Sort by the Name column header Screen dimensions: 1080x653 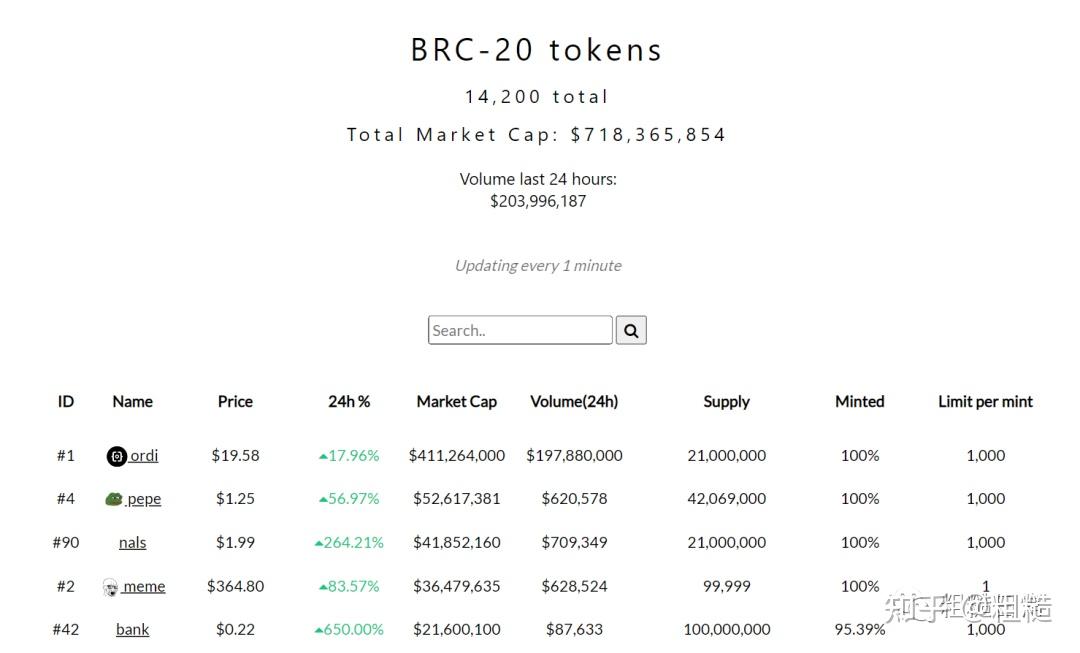point(132,402)
